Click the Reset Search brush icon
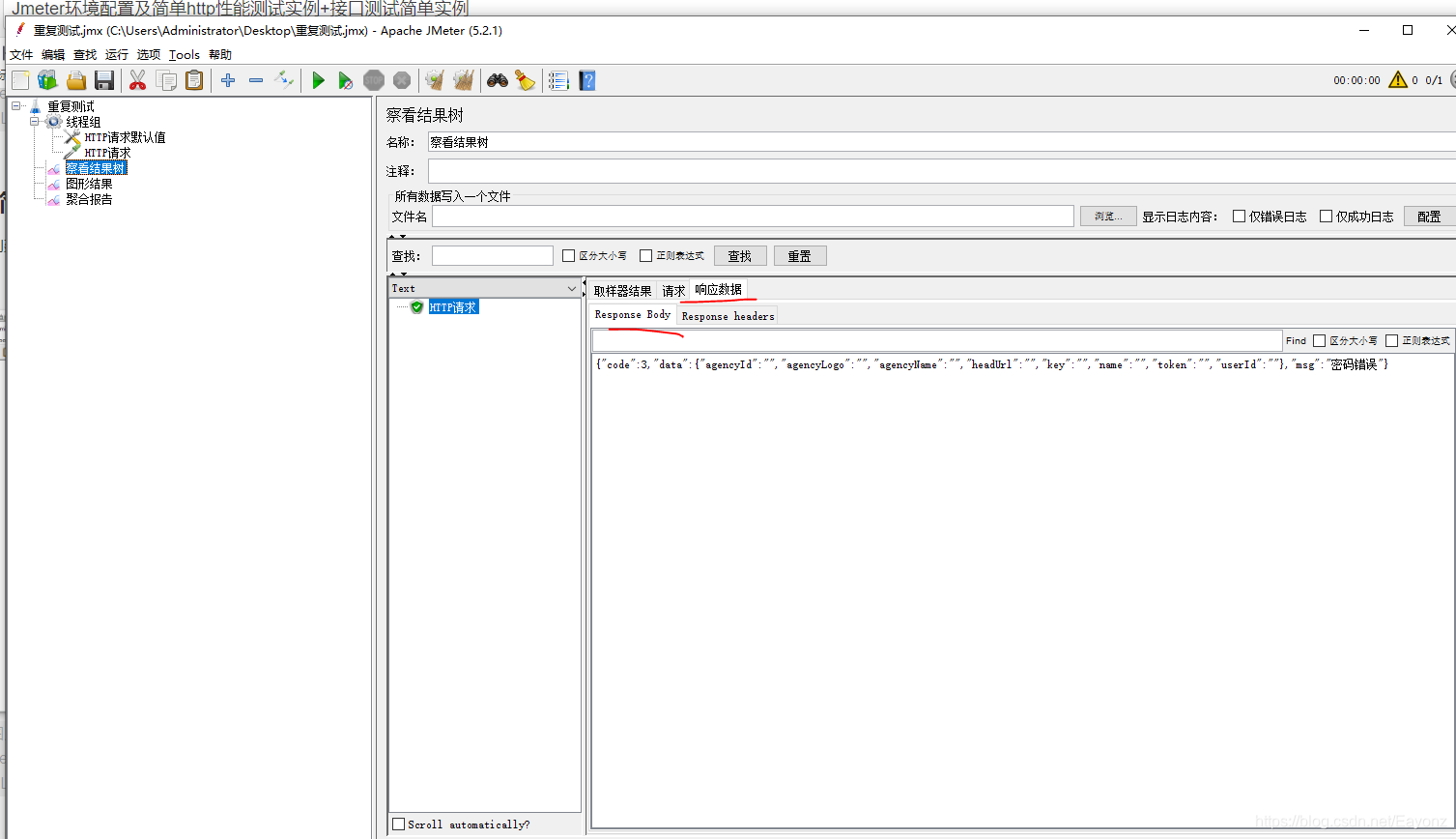Viewport: 1456px width, 839px height. pos(525,80)
